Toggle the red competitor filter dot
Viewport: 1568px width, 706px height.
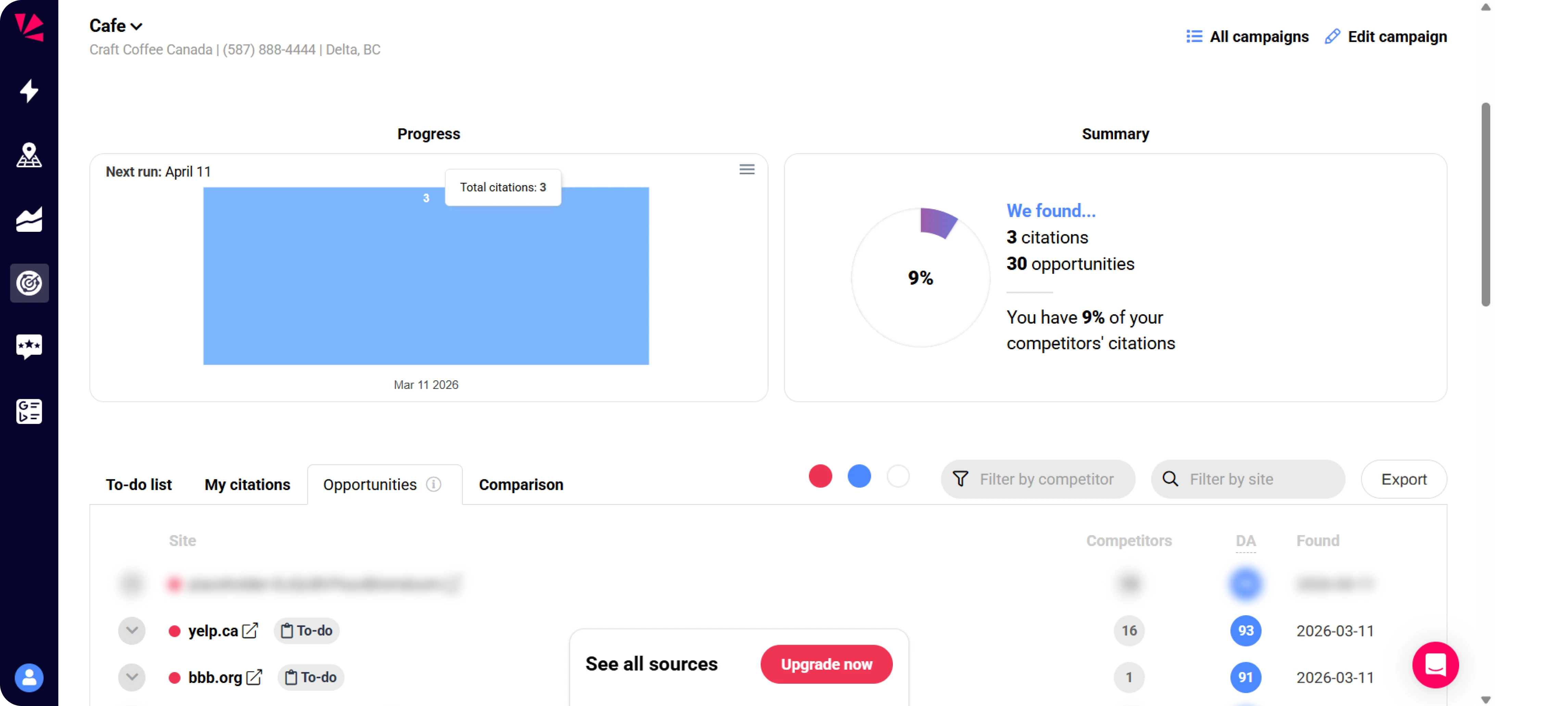(x=820, y=477)
